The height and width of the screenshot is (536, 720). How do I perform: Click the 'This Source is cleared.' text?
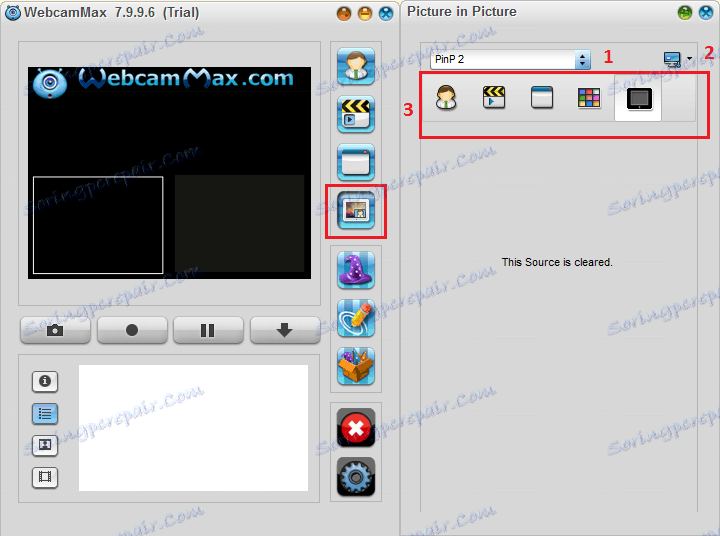coord(557,262)
